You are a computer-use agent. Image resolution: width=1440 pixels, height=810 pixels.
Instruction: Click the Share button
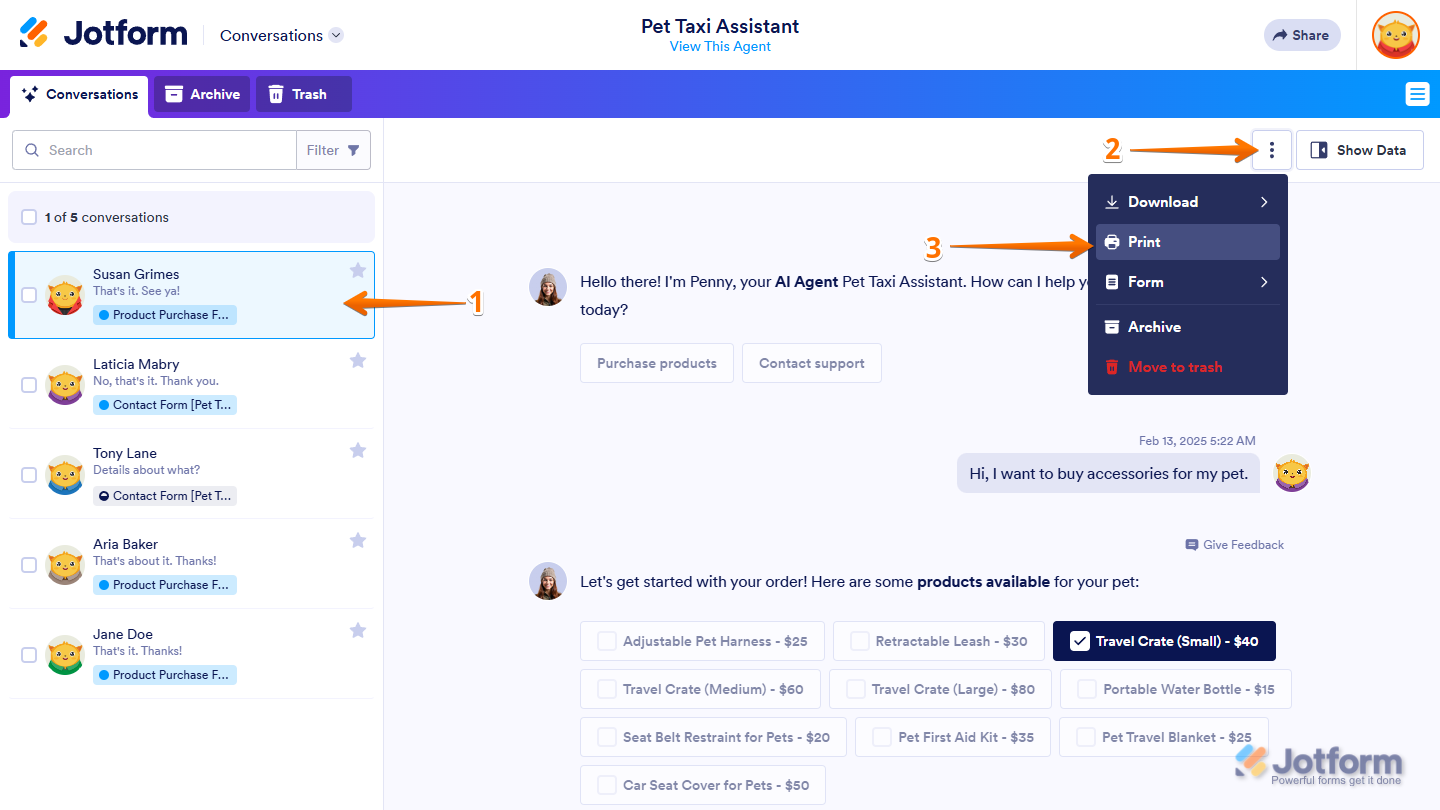coord(1301,35)
